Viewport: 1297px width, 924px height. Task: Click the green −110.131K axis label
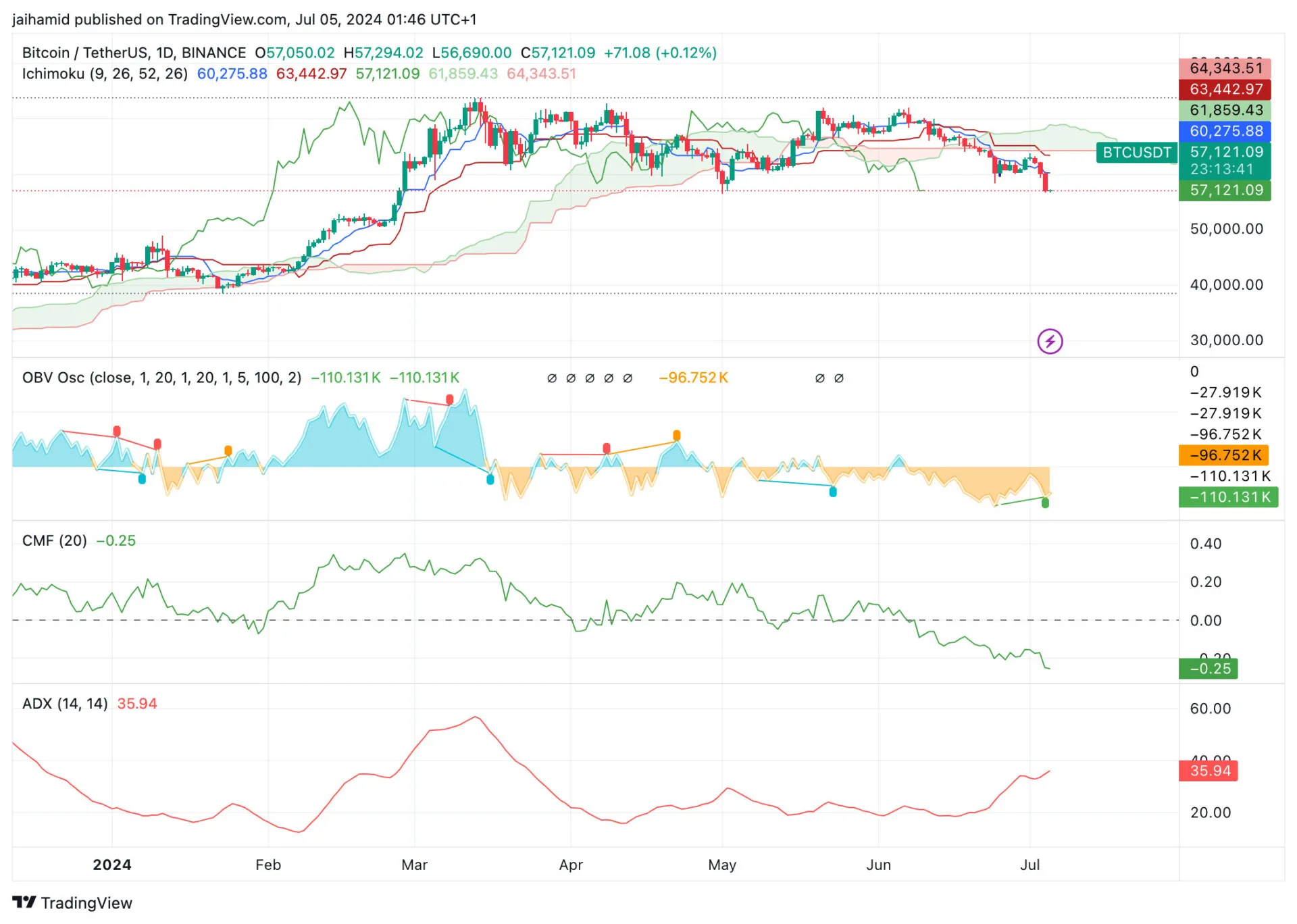pos(1228,497)
